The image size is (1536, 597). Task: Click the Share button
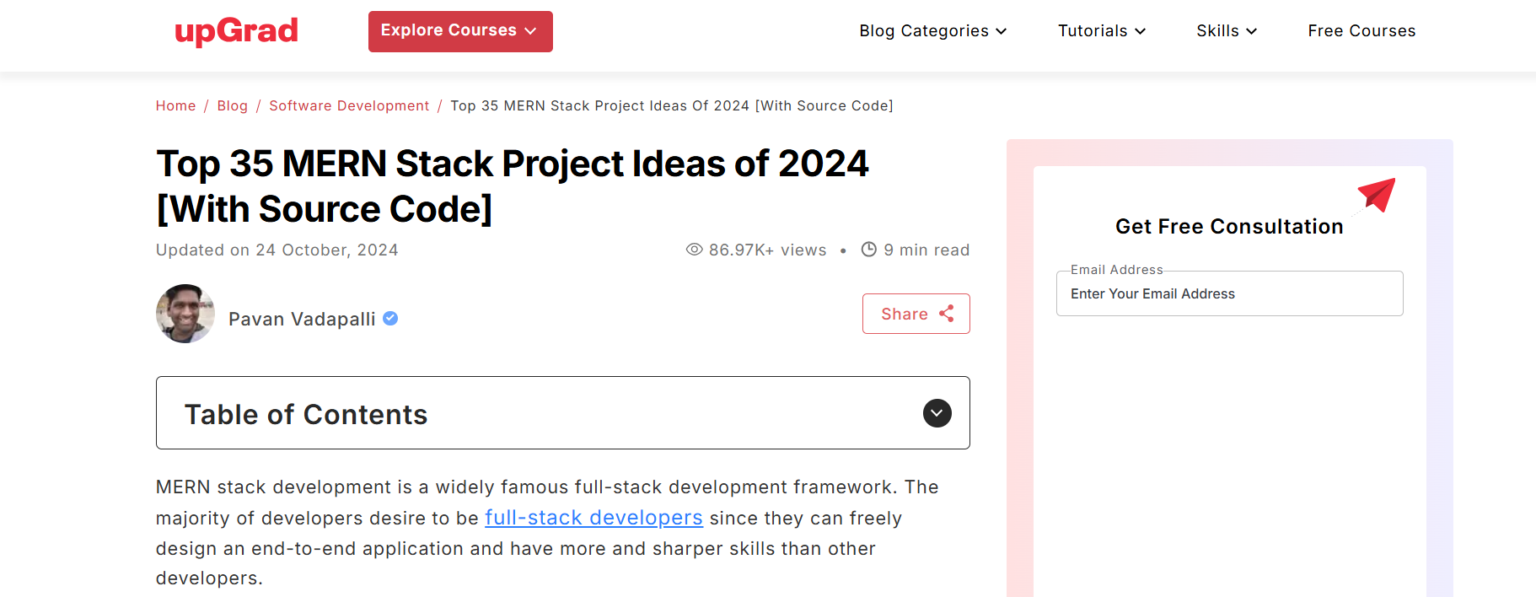[x=915, y=313]
